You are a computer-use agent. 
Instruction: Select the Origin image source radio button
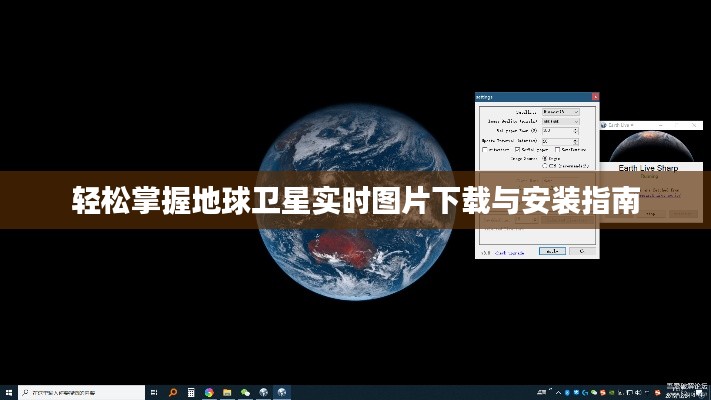pyautogui.click(x=543, y=157)
